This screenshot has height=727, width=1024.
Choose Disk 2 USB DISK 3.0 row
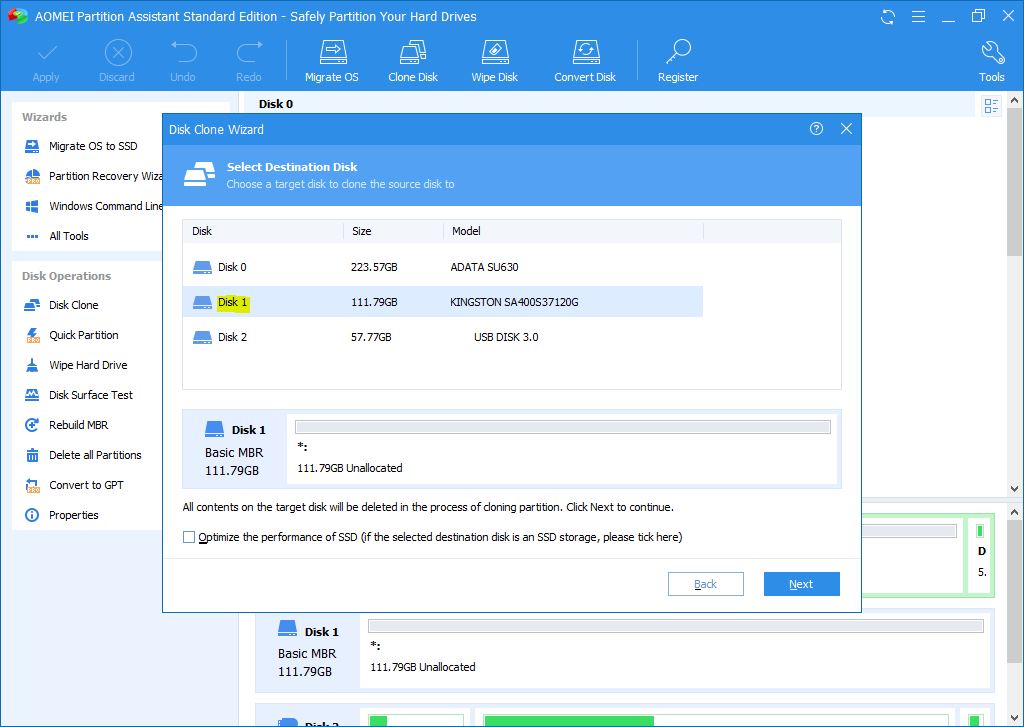(x=442, y=337)
